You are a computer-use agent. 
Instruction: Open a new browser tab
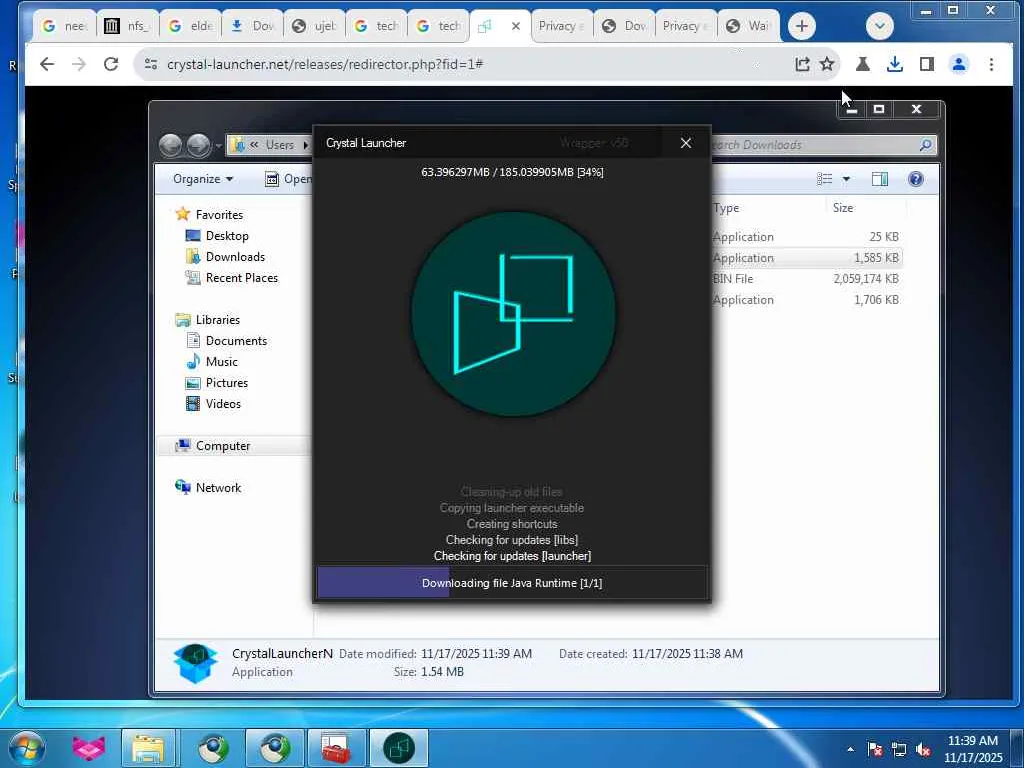[x=802, y=26]
